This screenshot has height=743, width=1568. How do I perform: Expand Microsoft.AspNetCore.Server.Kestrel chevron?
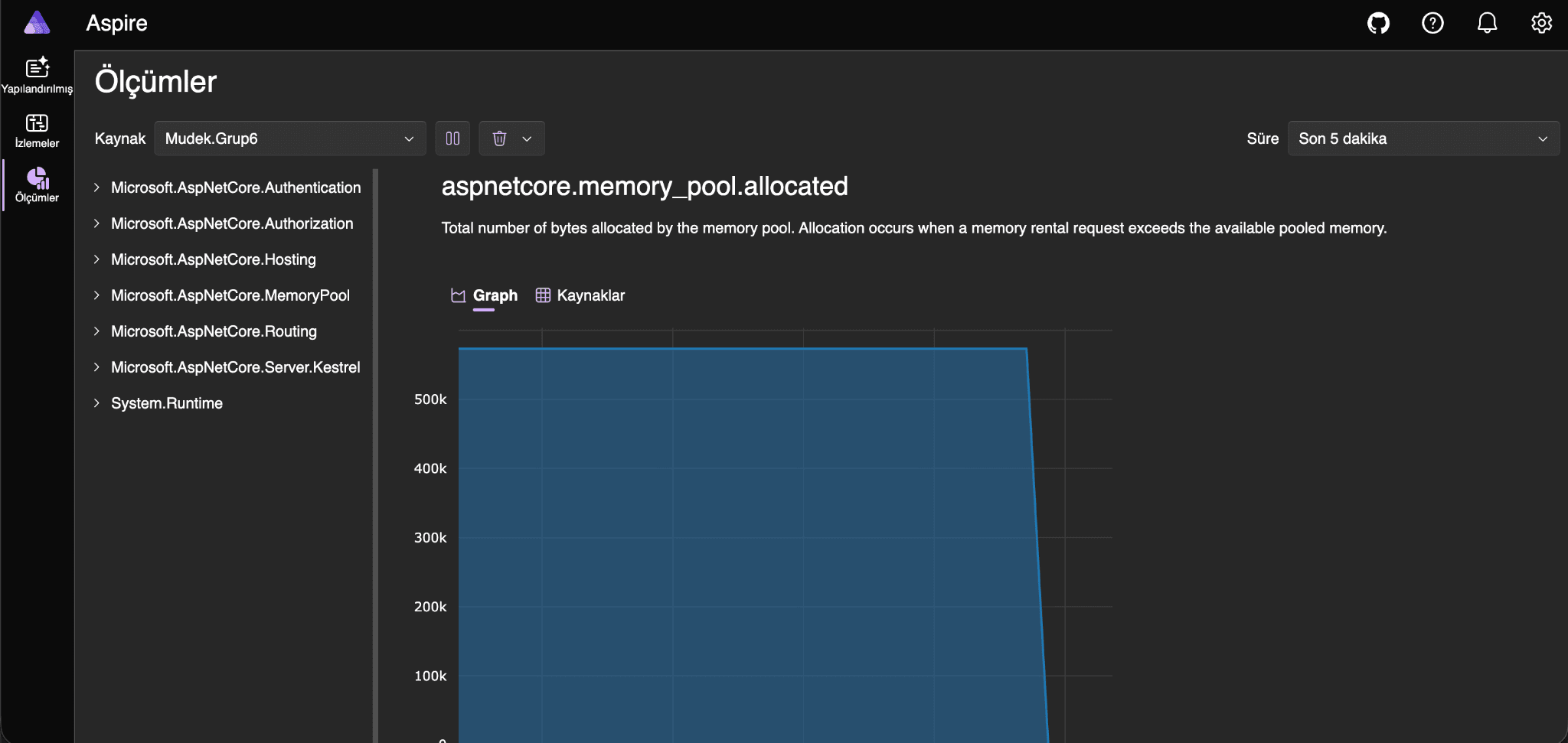click(x=96, y=367)
